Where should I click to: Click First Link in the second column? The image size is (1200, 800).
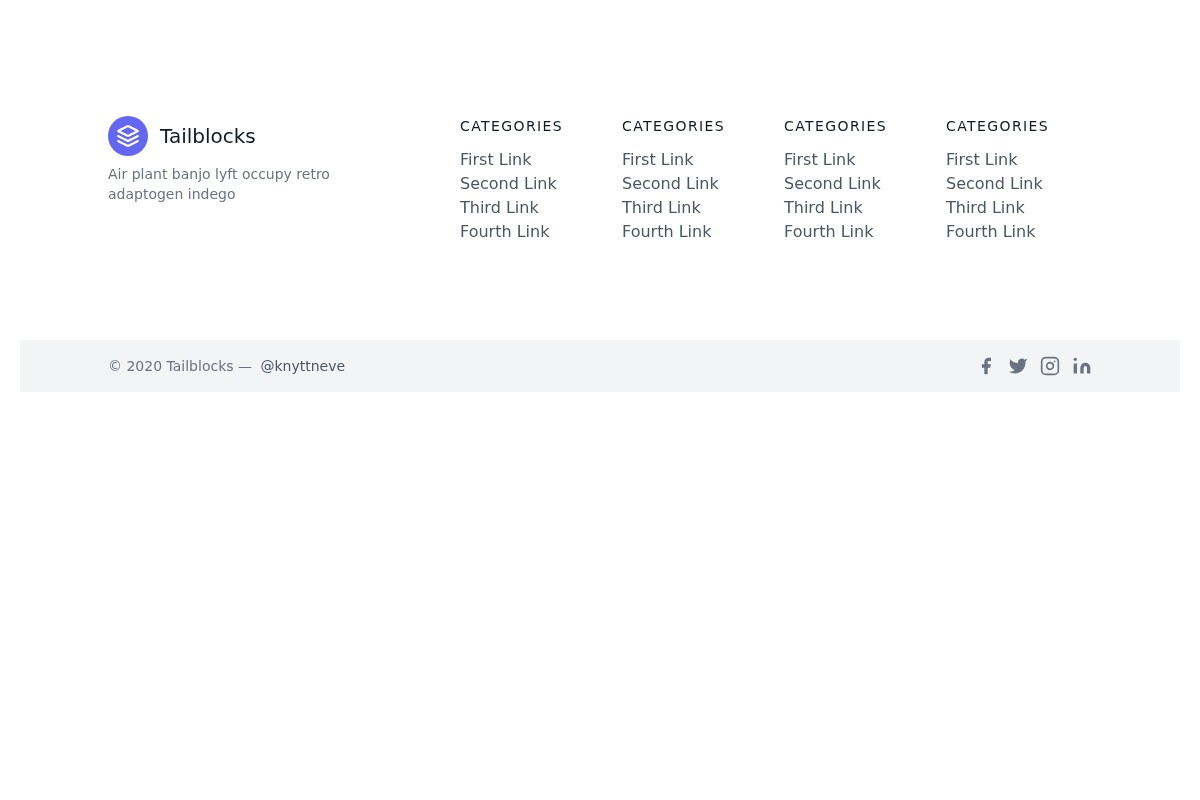click(x=657, y=159)
